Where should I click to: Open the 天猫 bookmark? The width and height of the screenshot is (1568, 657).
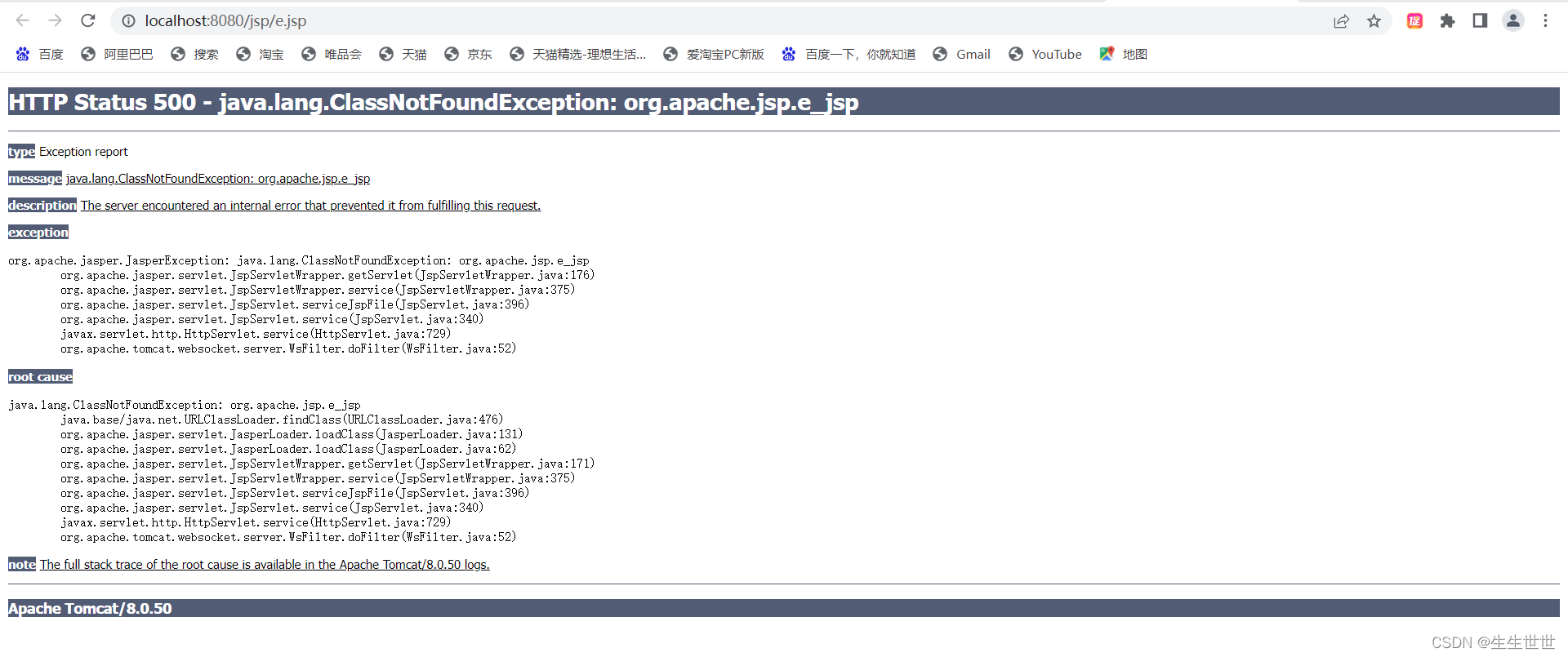click(403, 54)
